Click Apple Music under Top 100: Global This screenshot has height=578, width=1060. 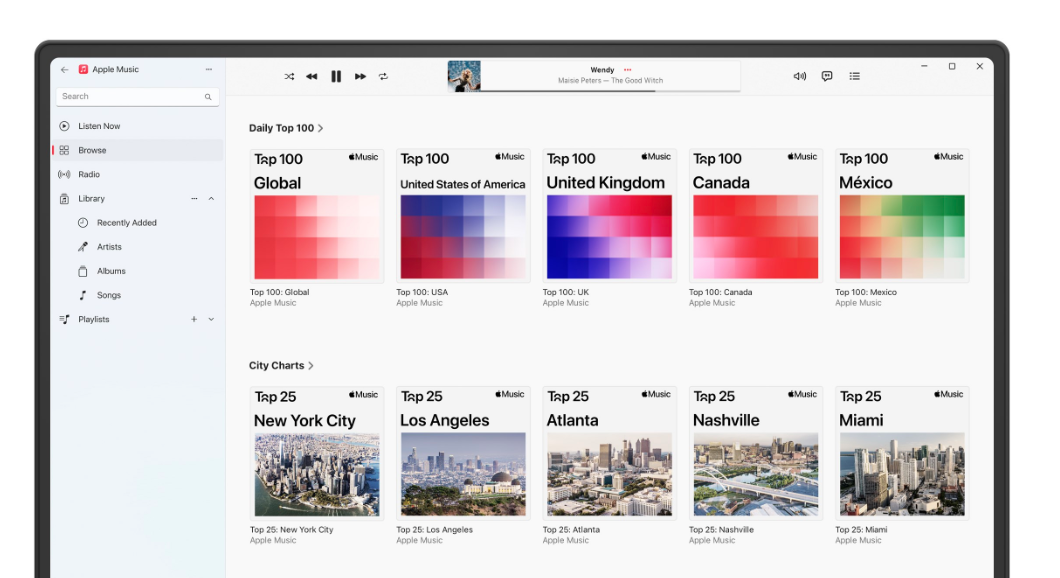(273, 303)
